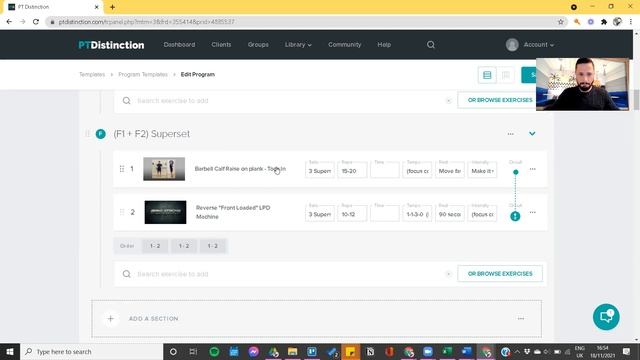This screenshot has width=640, height=360.
Task: Open File Explorer from the taskbar
Action: click(293, 351)
